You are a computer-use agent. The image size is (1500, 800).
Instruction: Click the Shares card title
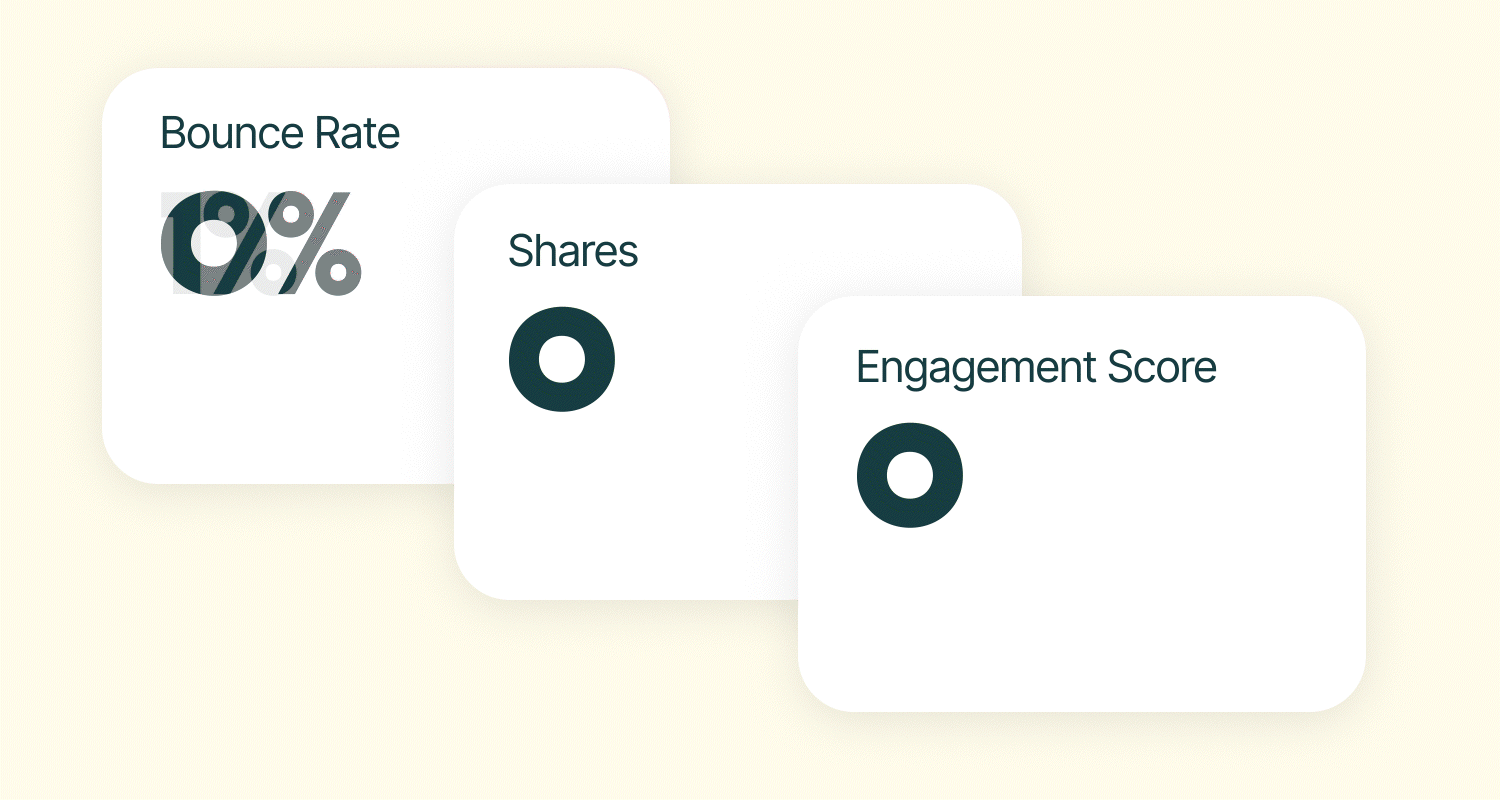572,251
